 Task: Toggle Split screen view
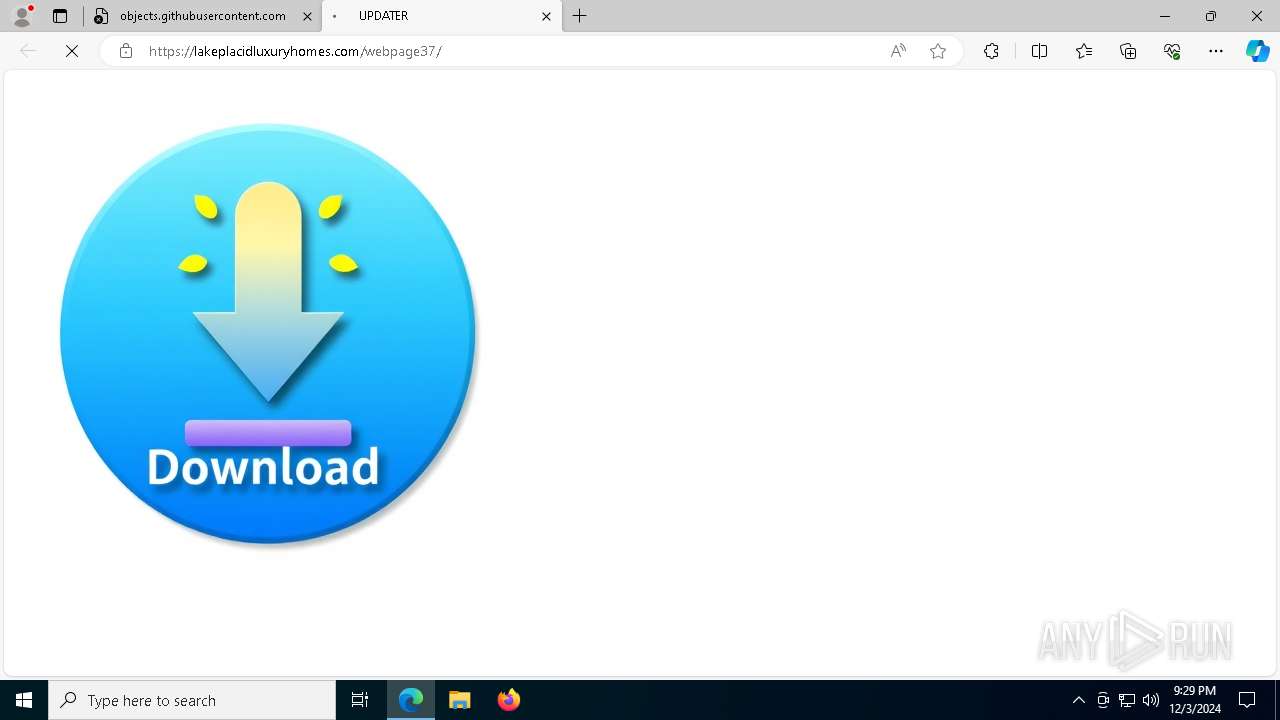1039,51
